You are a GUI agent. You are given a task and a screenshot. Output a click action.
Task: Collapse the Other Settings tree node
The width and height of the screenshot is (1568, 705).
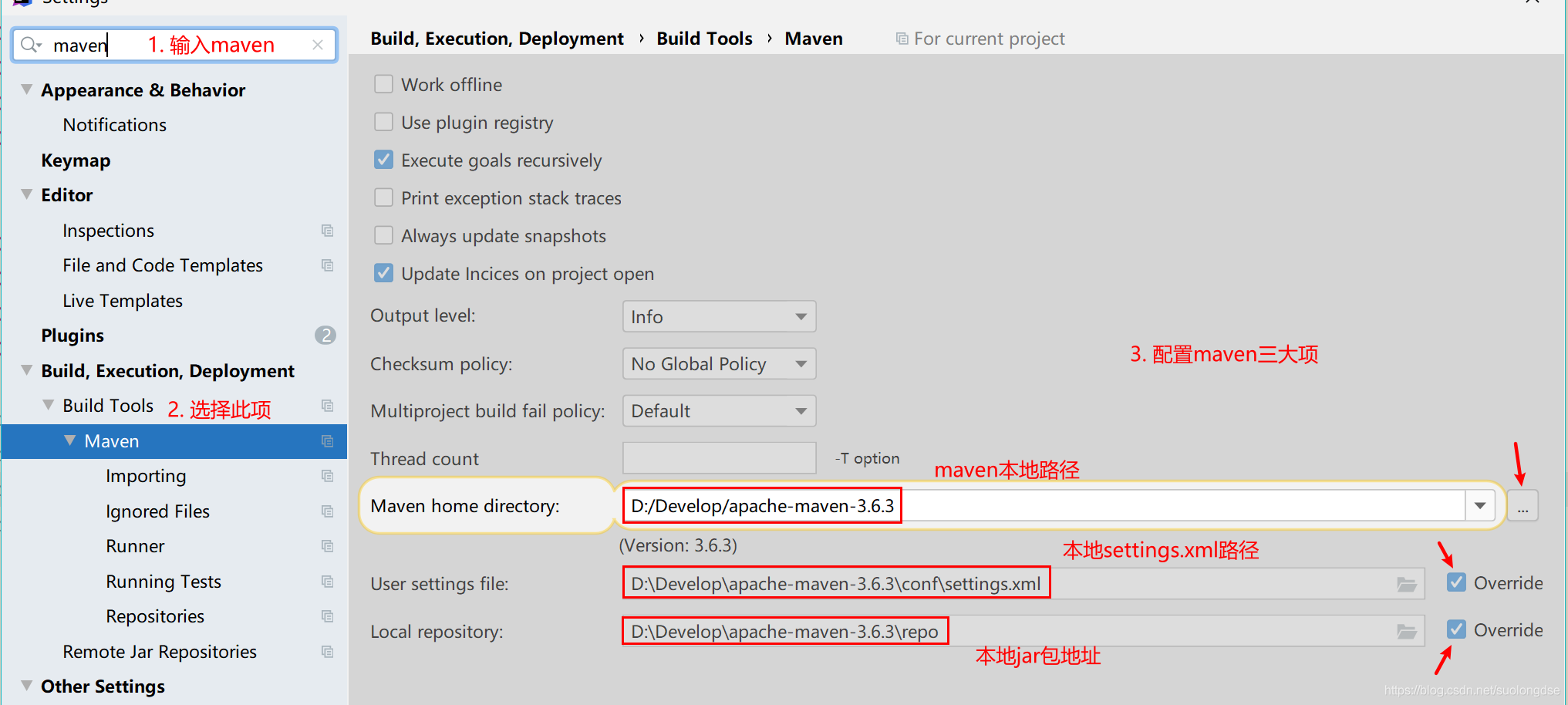(x=27, y=686)
